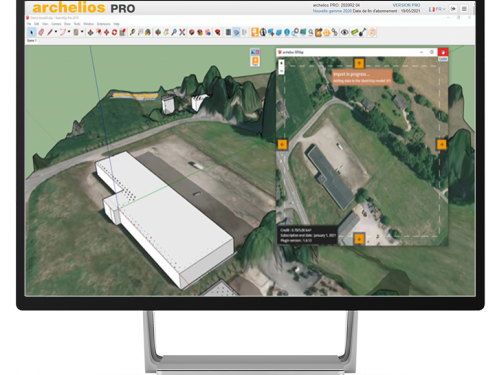The height and width of the screenshot is (375, 495).
Task: Switch to the Scene 1 tab
Action: (32, 40)
